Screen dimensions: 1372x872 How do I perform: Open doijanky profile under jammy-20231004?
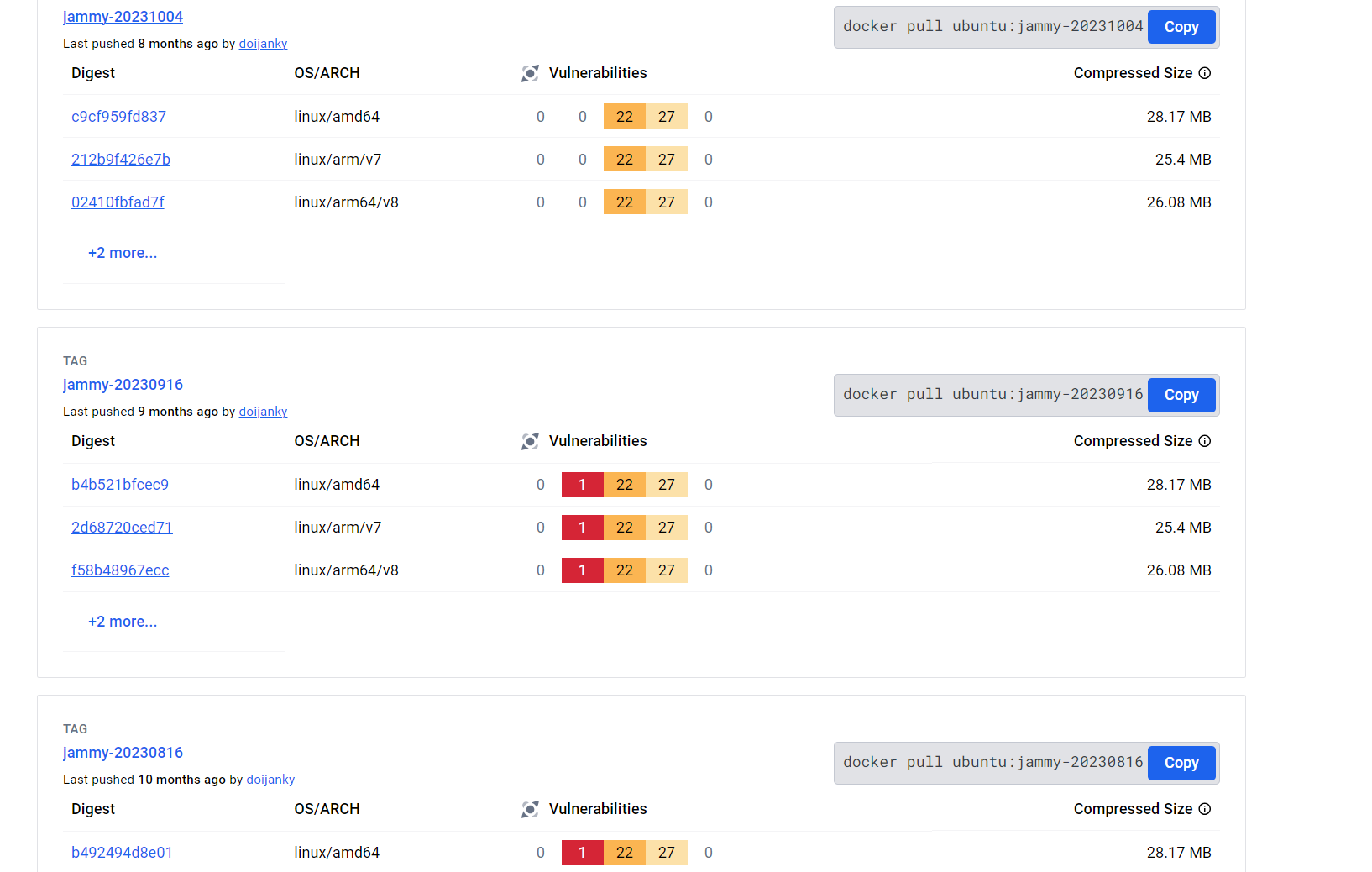click(x=263, y=44)
